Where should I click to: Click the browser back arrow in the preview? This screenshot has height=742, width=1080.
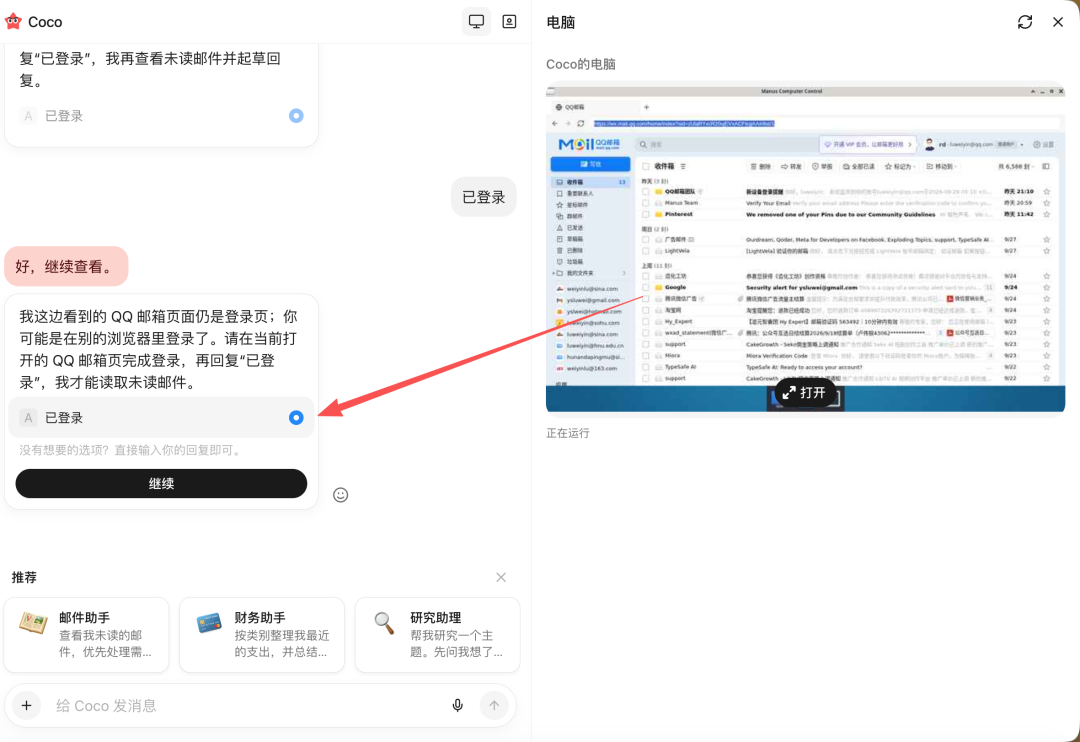coord(555,123)
